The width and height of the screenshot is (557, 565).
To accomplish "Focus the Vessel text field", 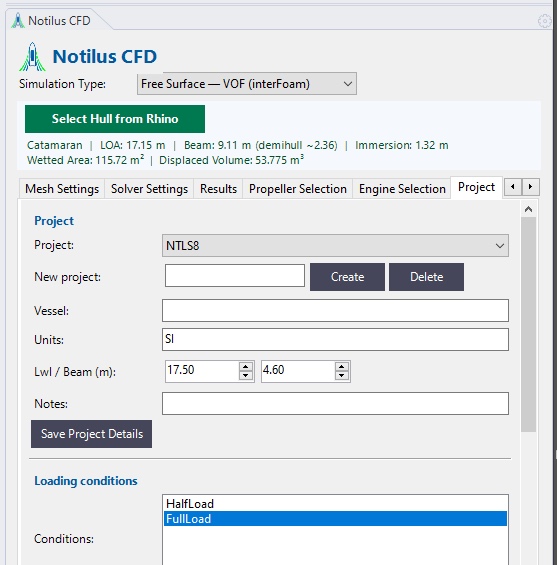I will click(335, 310).
